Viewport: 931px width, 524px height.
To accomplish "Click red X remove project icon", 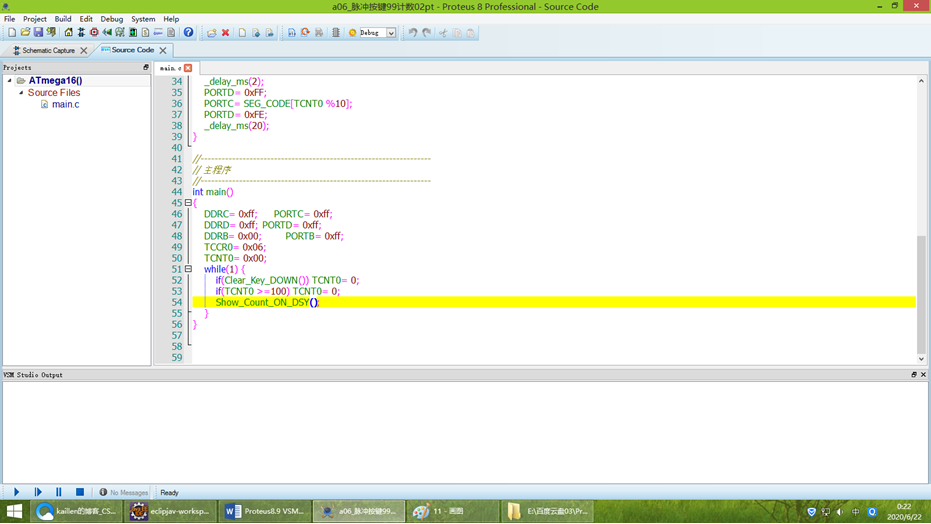I will (x=226, y=33).
